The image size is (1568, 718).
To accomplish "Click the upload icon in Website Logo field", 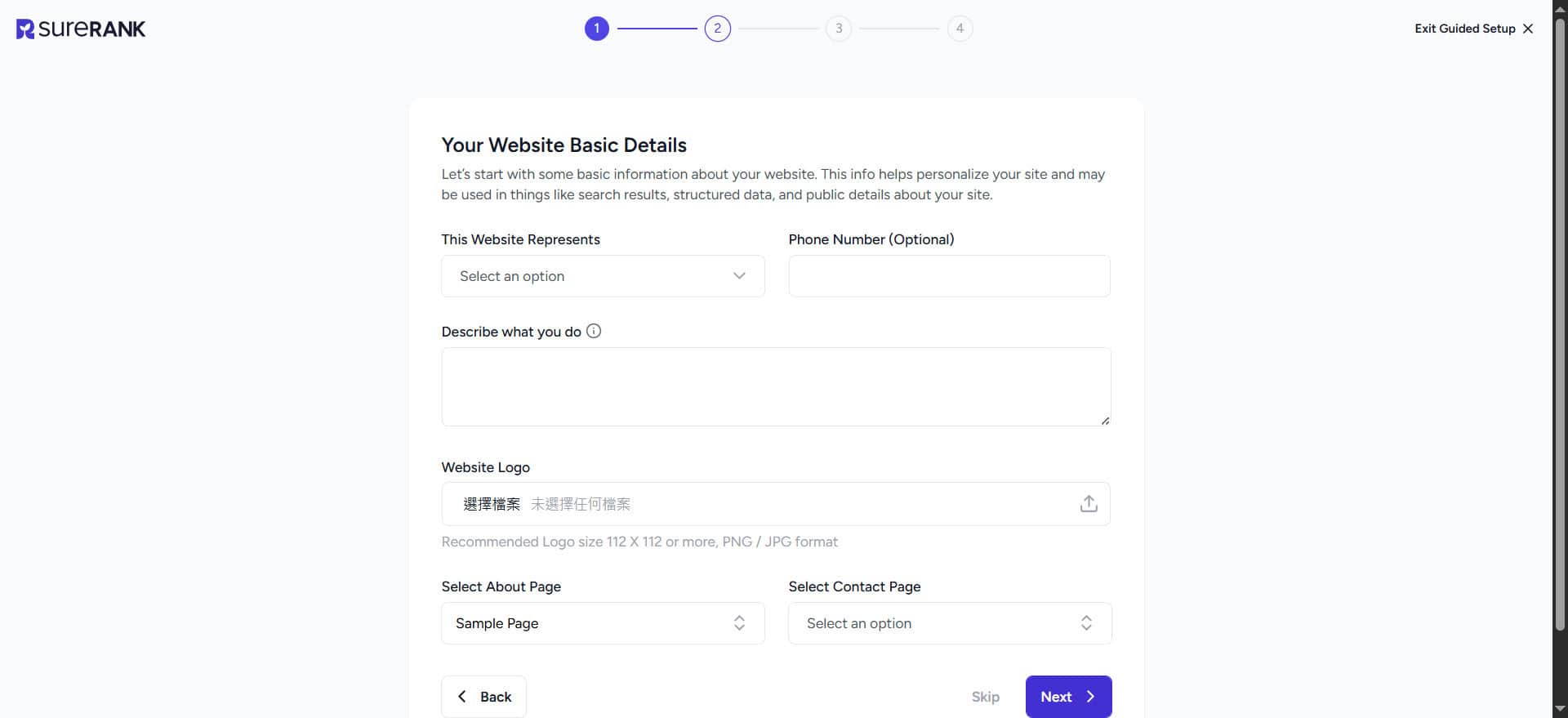I will [x=1088, y=504].
